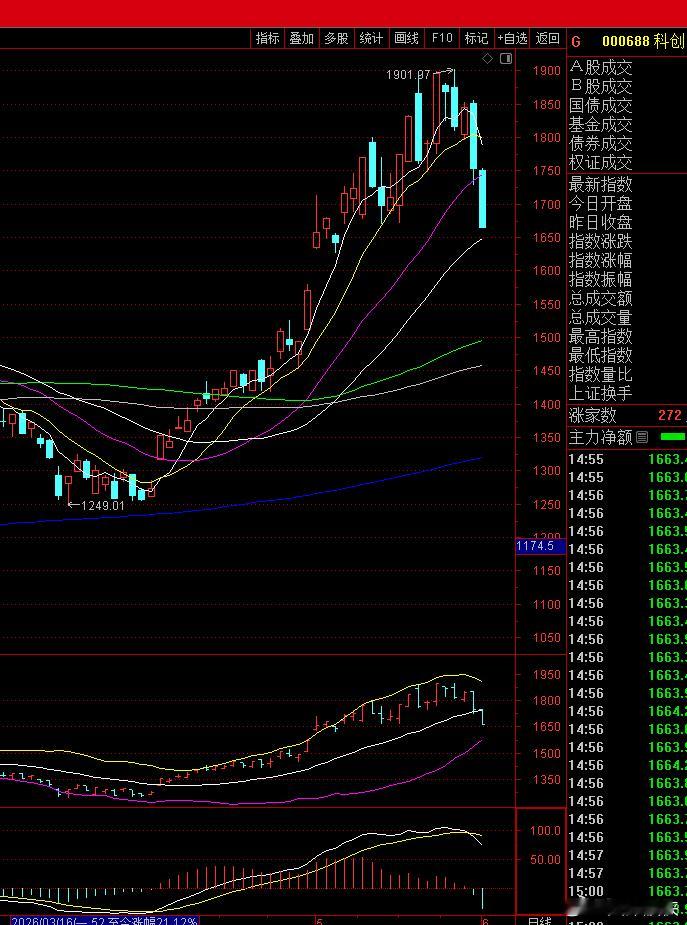Image resolution: width=687 pixels, height=925 pixels.
Task: Click the 1249.01 low price marker
Action: [x=103, y=506]
